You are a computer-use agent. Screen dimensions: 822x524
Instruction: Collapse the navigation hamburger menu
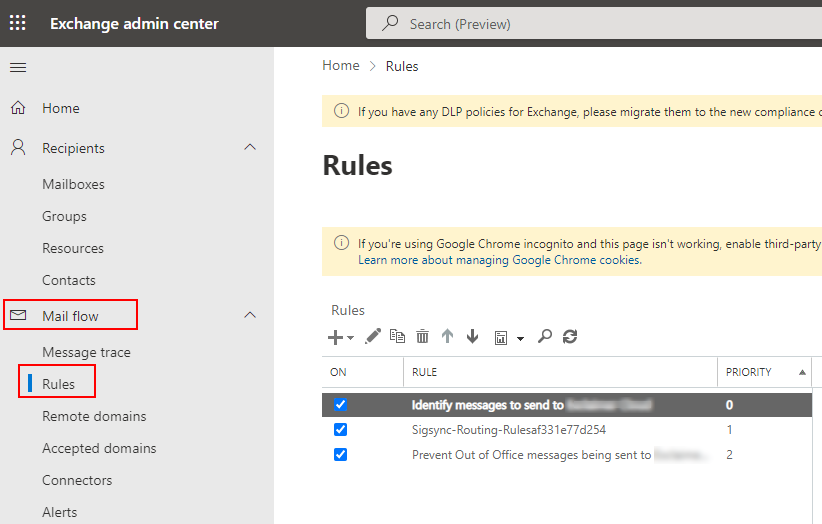click(x=18, y=67)
